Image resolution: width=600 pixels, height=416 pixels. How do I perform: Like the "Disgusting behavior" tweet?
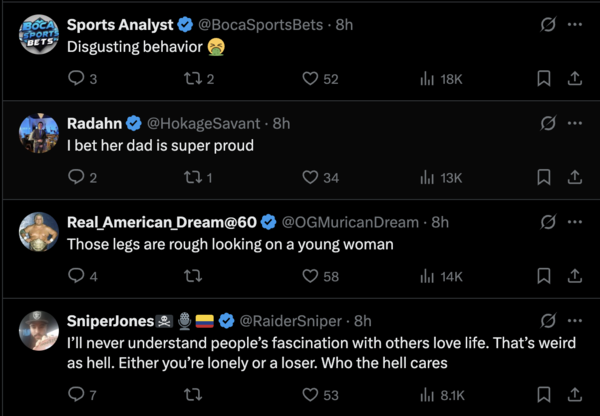(310, 78)
